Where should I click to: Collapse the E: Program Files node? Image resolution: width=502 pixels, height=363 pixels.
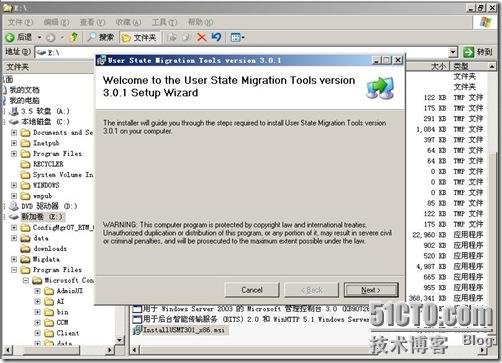point(14,270)
